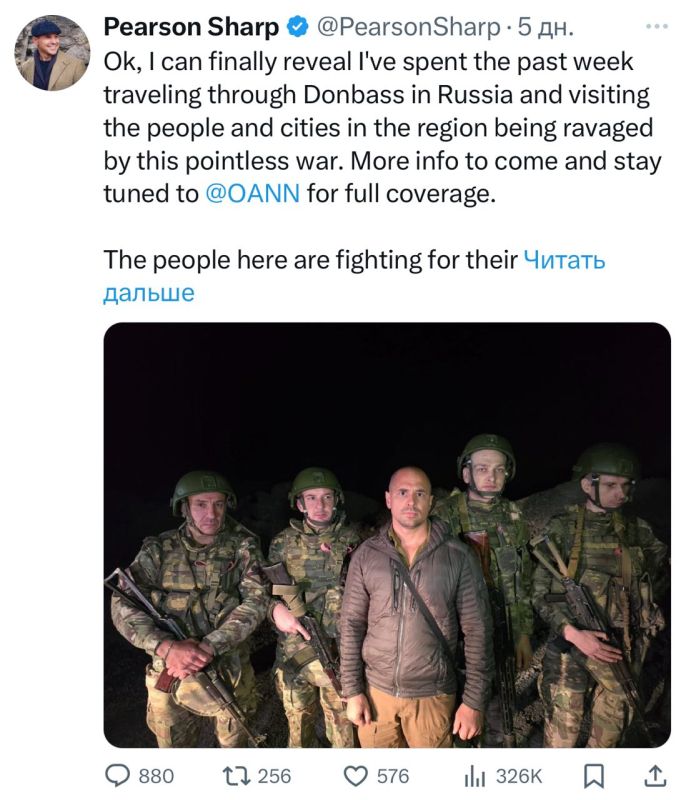The width and height of the screenshot is (686, 800).
Task: Open the reply speech bubble icon
Action: click(119, 775)
